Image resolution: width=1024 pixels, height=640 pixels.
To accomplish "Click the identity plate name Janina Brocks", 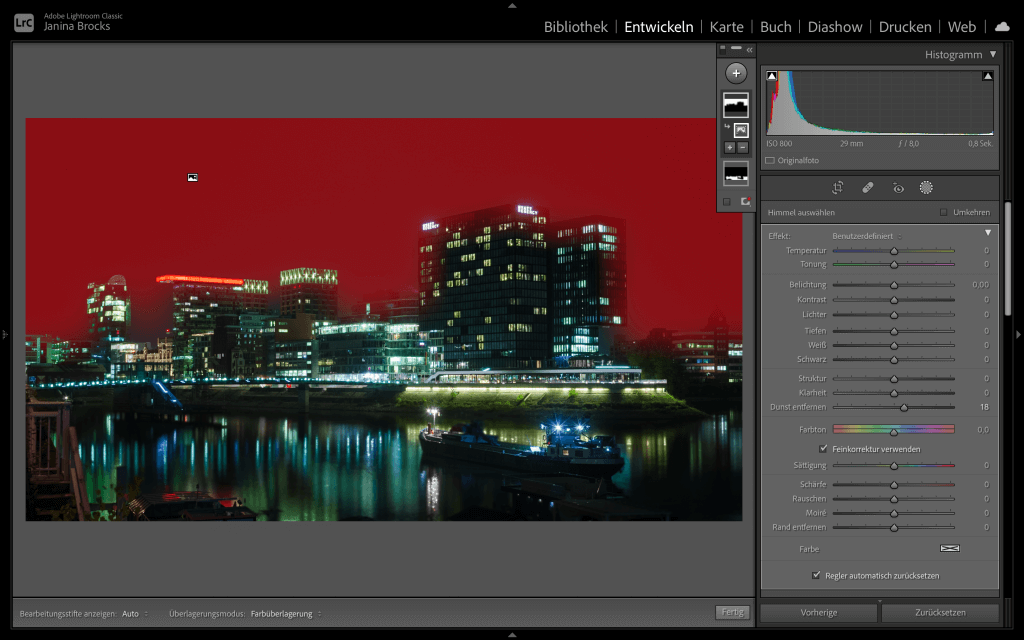I will click(x=77, y=27).
